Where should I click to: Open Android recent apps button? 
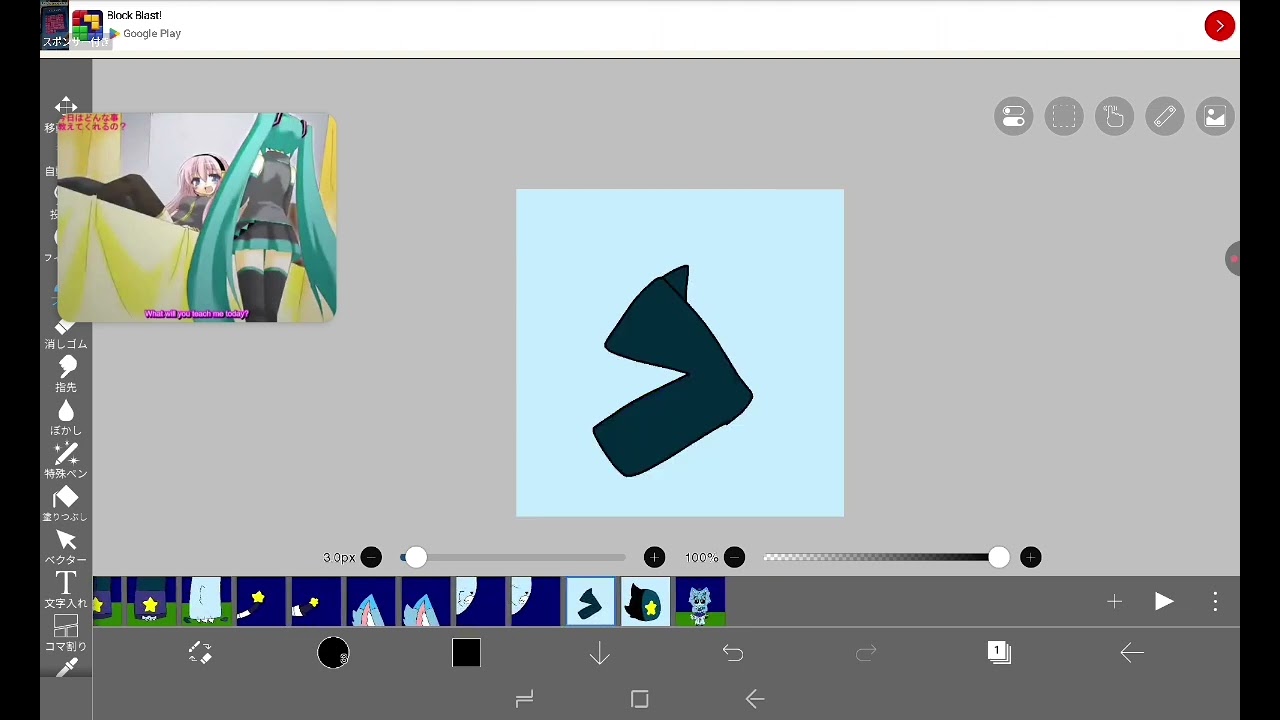click(x=524, y=699)
